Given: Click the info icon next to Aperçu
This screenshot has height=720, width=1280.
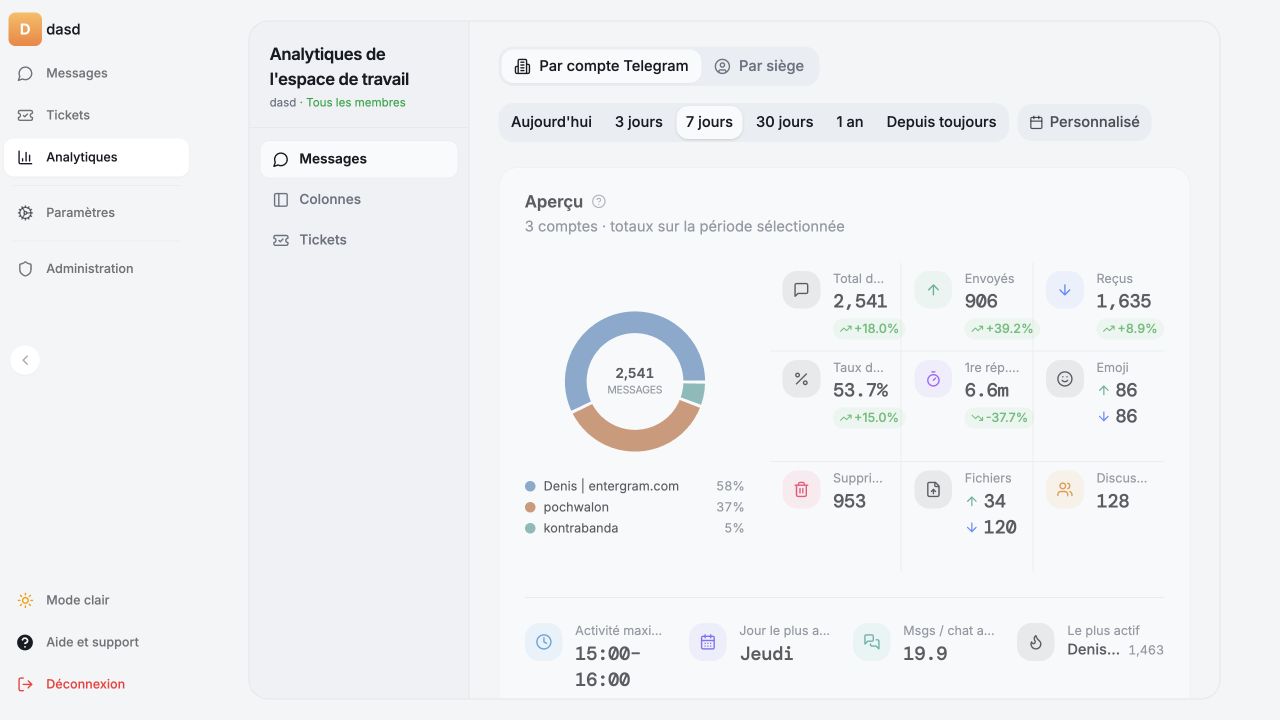Looking at the screenshot, I should 599,201.
